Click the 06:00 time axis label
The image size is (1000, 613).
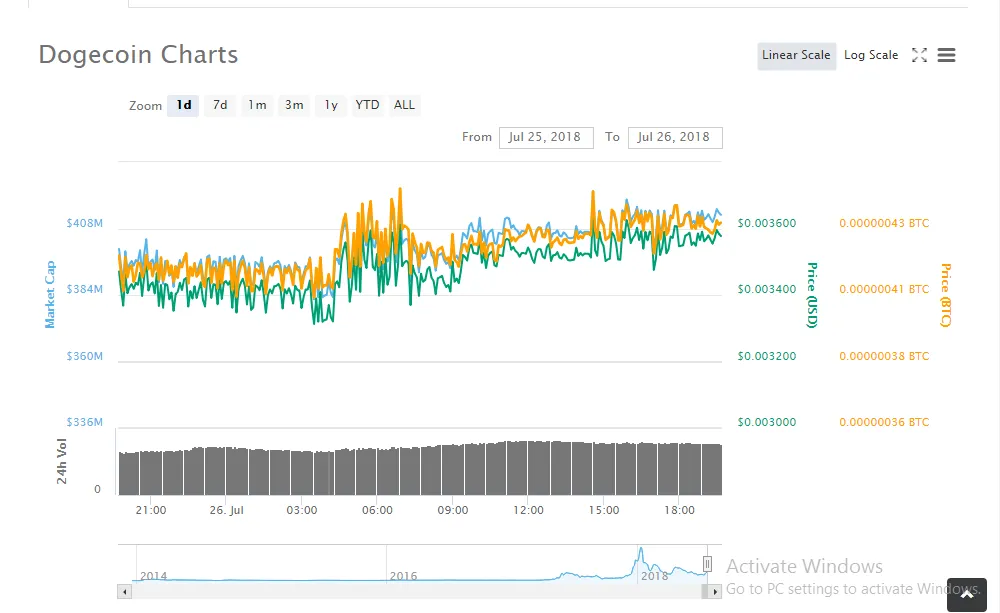(378, 510)
